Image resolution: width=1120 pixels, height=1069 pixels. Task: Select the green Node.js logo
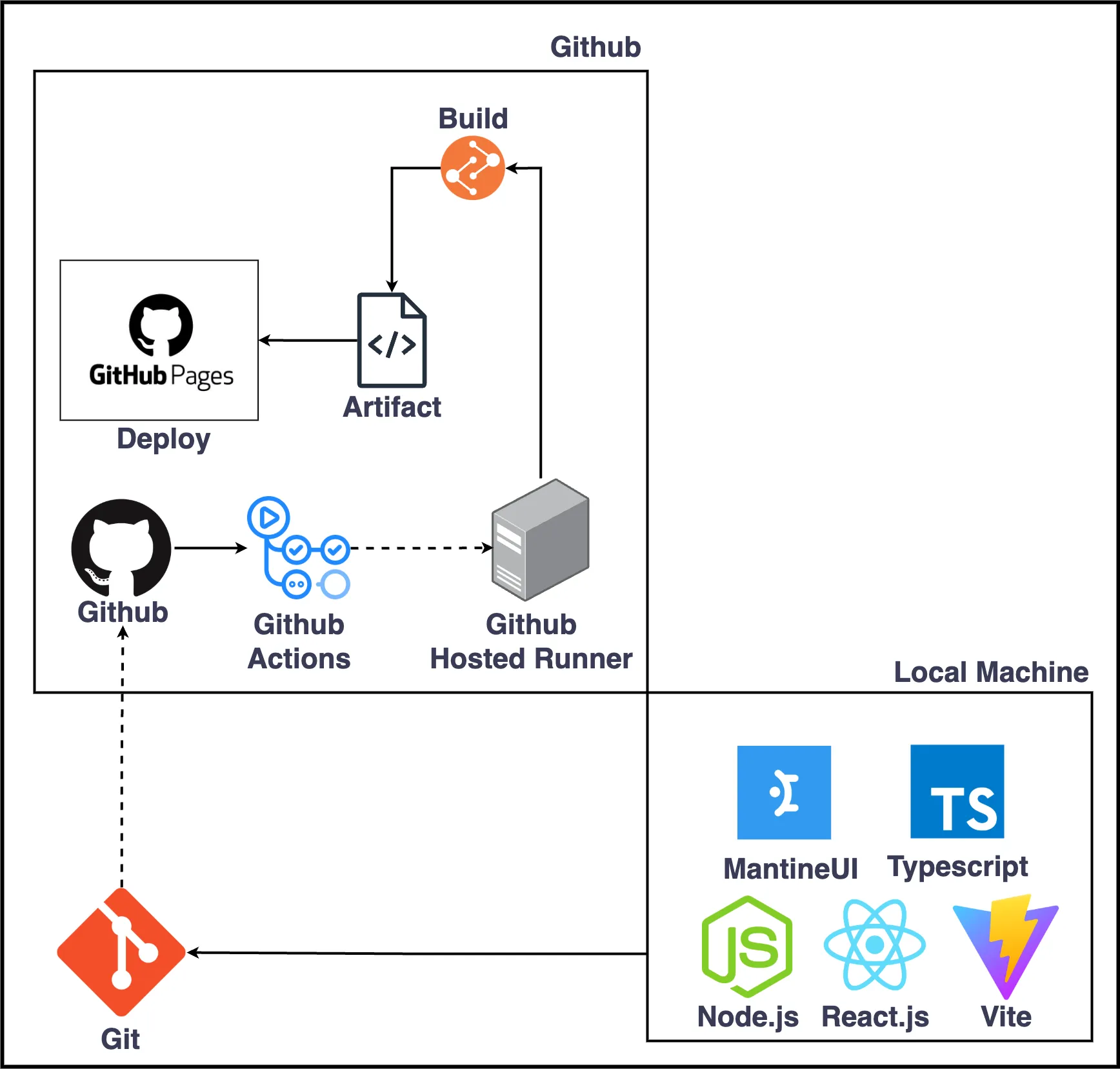[x=747, y=946]
